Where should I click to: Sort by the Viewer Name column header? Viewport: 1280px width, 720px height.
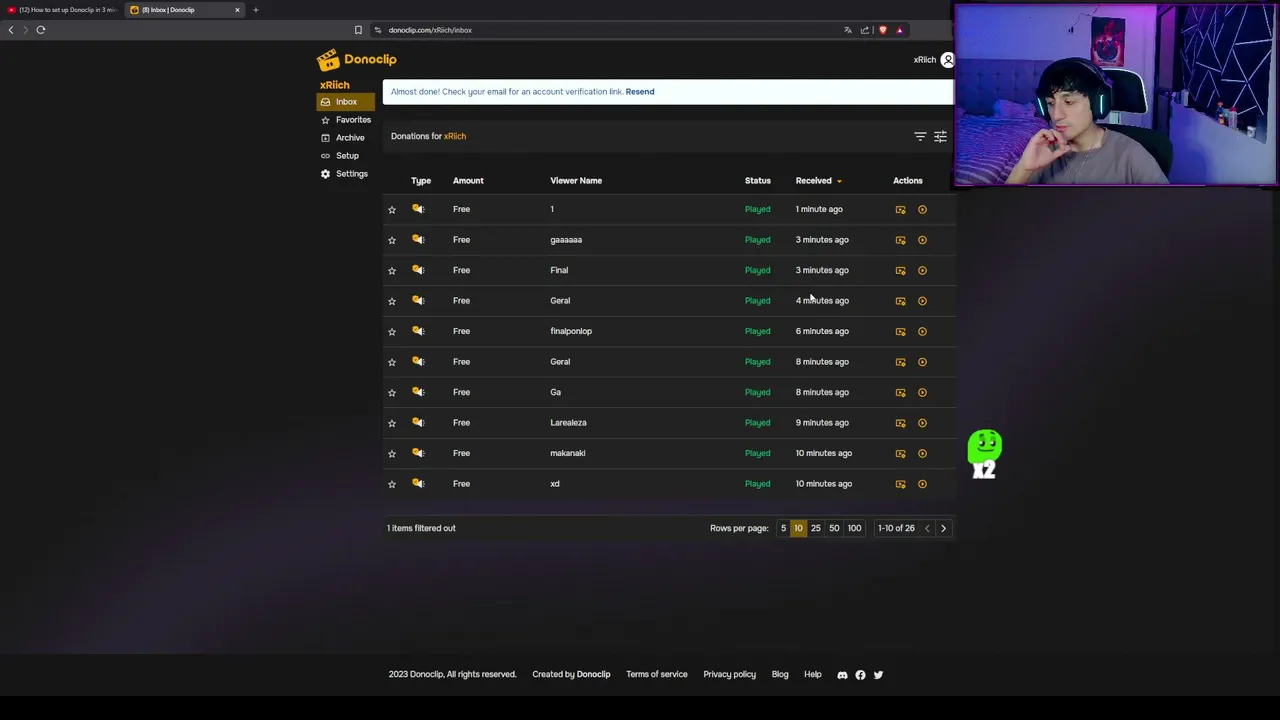click(576, 181)
